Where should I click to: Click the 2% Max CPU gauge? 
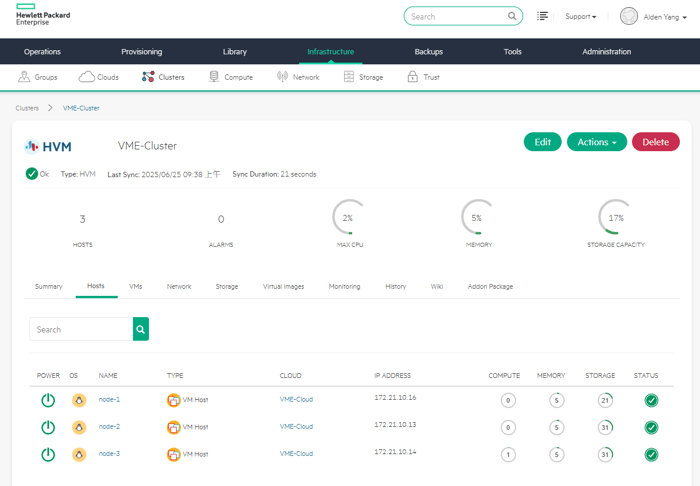click(x=350, y=217)
